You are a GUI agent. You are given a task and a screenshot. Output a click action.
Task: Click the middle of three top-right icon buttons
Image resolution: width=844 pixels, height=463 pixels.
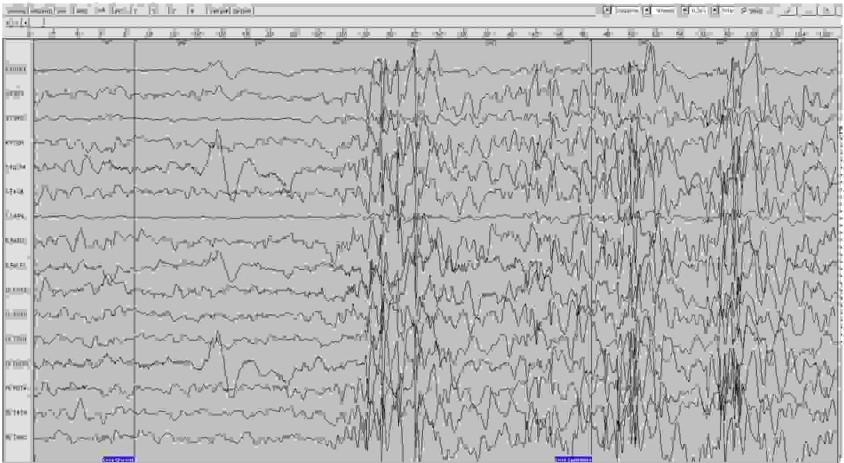(x=809, y=9)
